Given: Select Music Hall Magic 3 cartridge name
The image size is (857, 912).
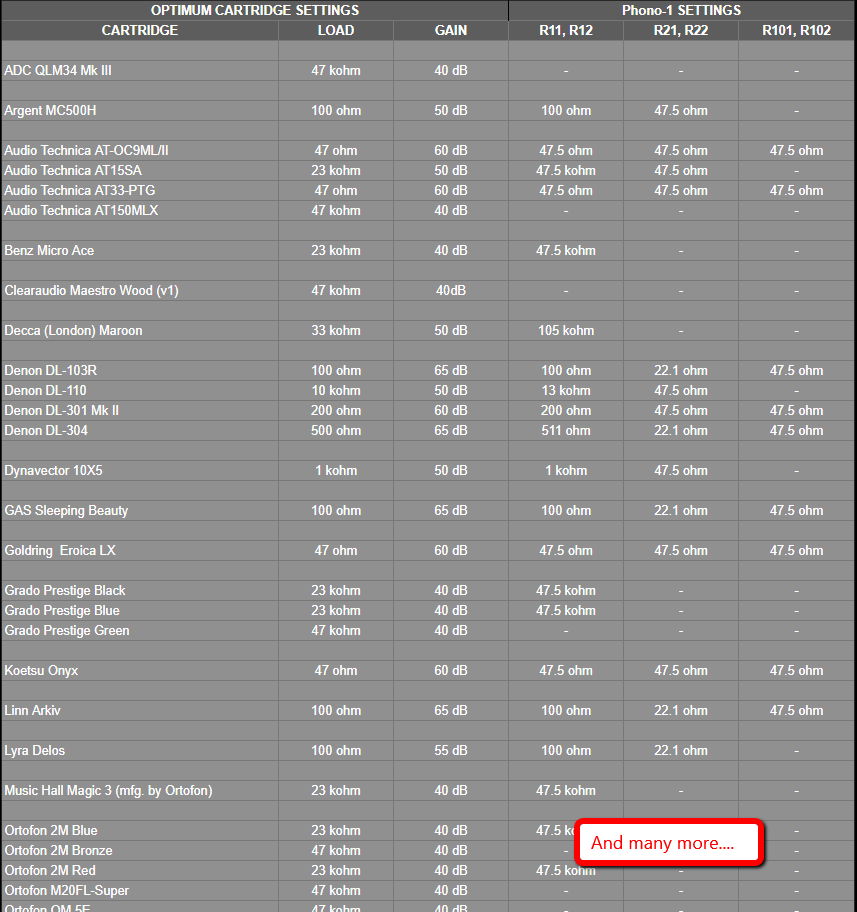Looking at the screenshot, I should 108,790.
